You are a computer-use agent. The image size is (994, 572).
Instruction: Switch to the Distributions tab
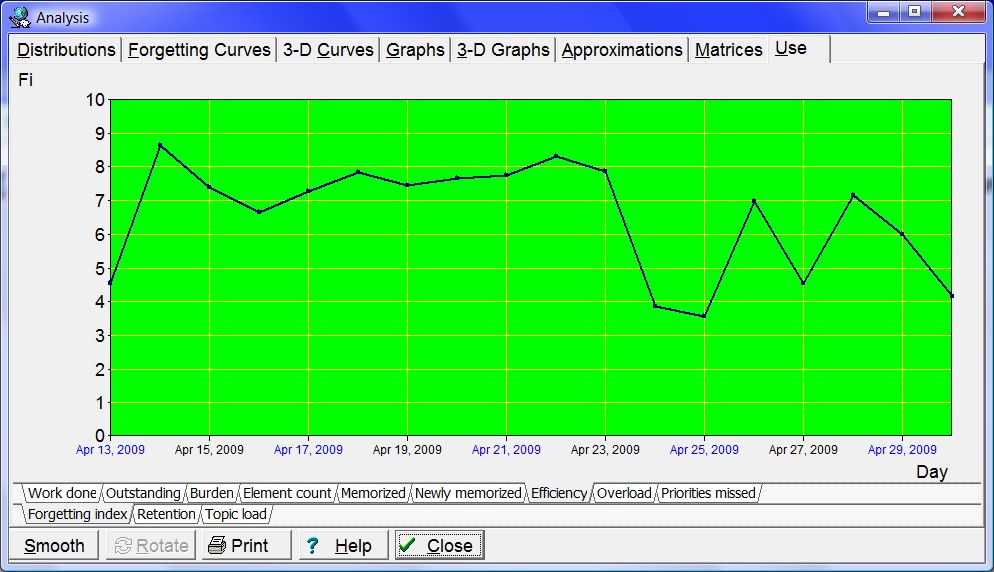(66, 50)
